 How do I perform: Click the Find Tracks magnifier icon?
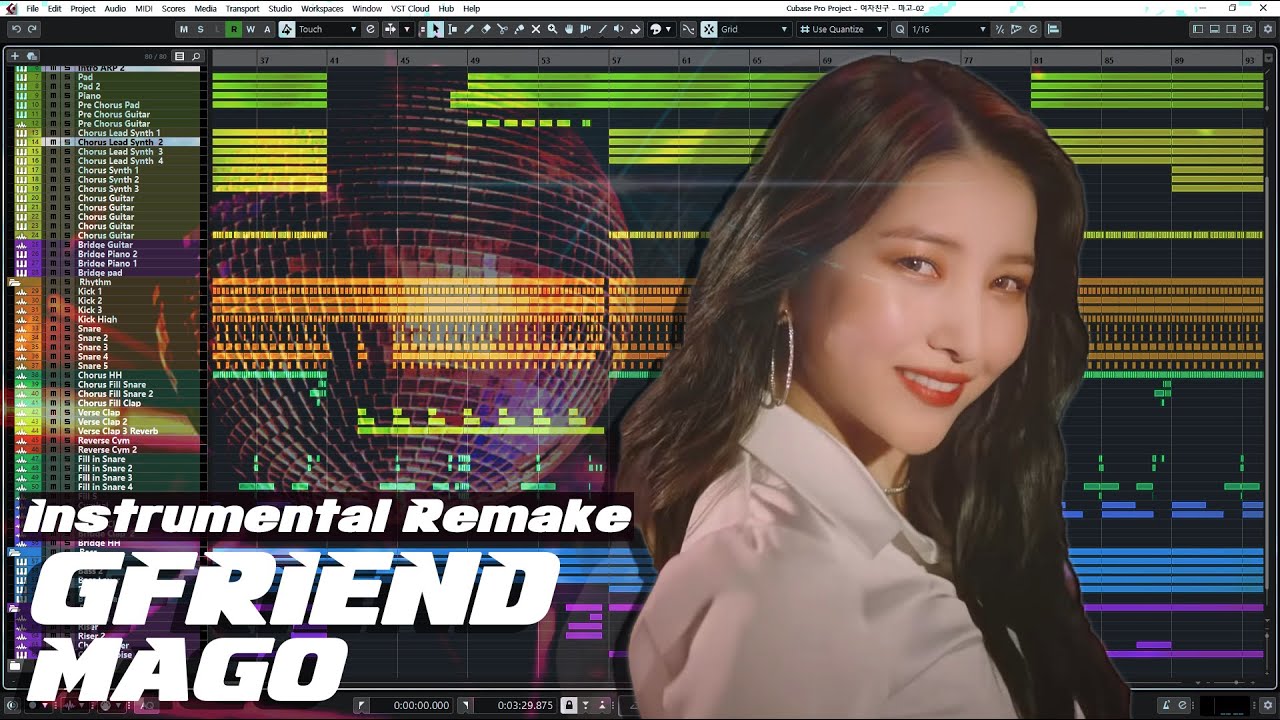pos(196,56)
